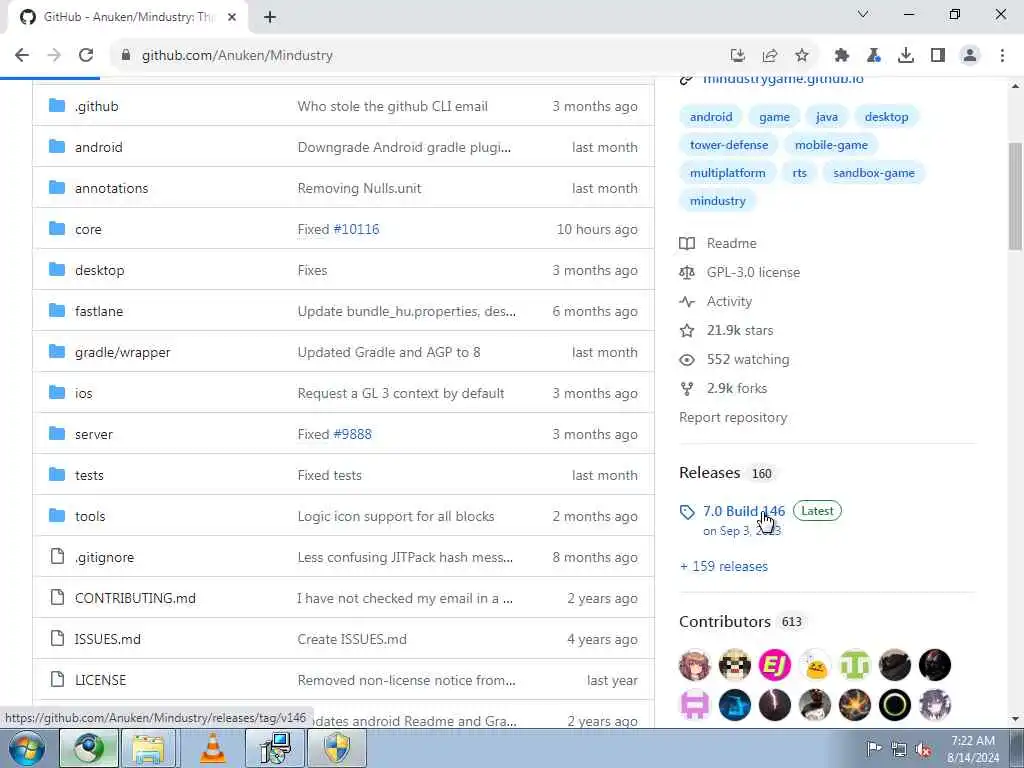
Task: Click the tower-defense topic tag
Action: click(x=729, y=144)
